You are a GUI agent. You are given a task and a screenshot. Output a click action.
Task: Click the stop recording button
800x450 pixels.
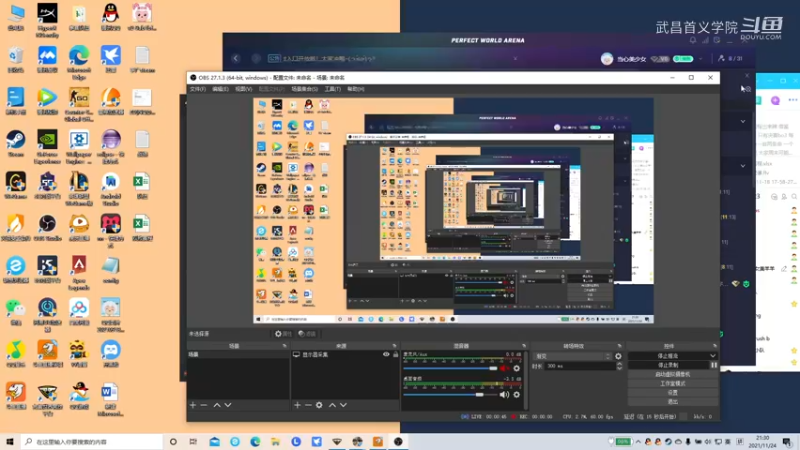(x=668, y=365)
